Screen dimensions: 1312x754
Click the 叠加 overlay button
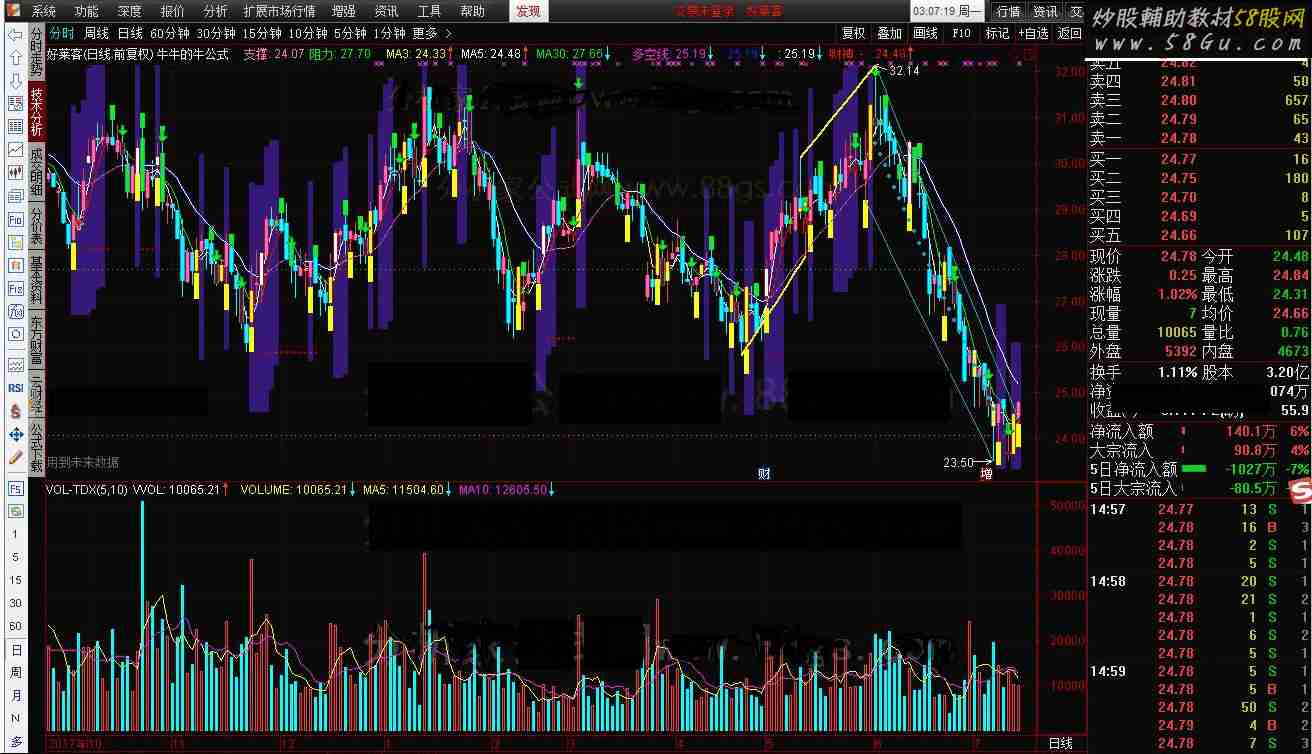tap(890, 33)
